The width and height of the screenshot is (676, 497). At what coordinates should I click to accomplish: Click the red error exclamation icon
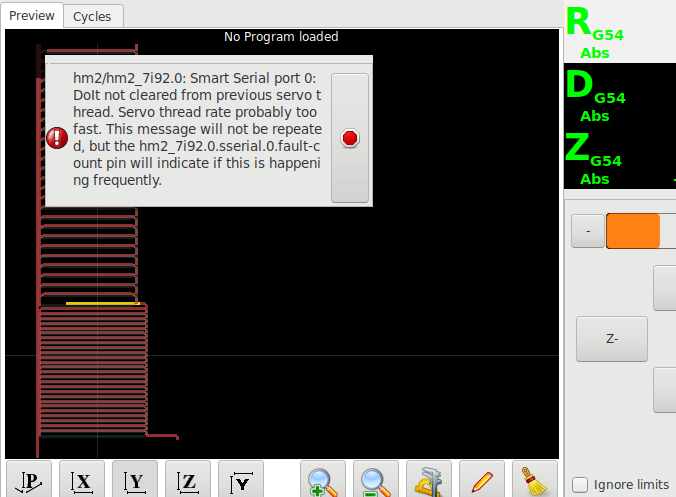click(57, 138)
